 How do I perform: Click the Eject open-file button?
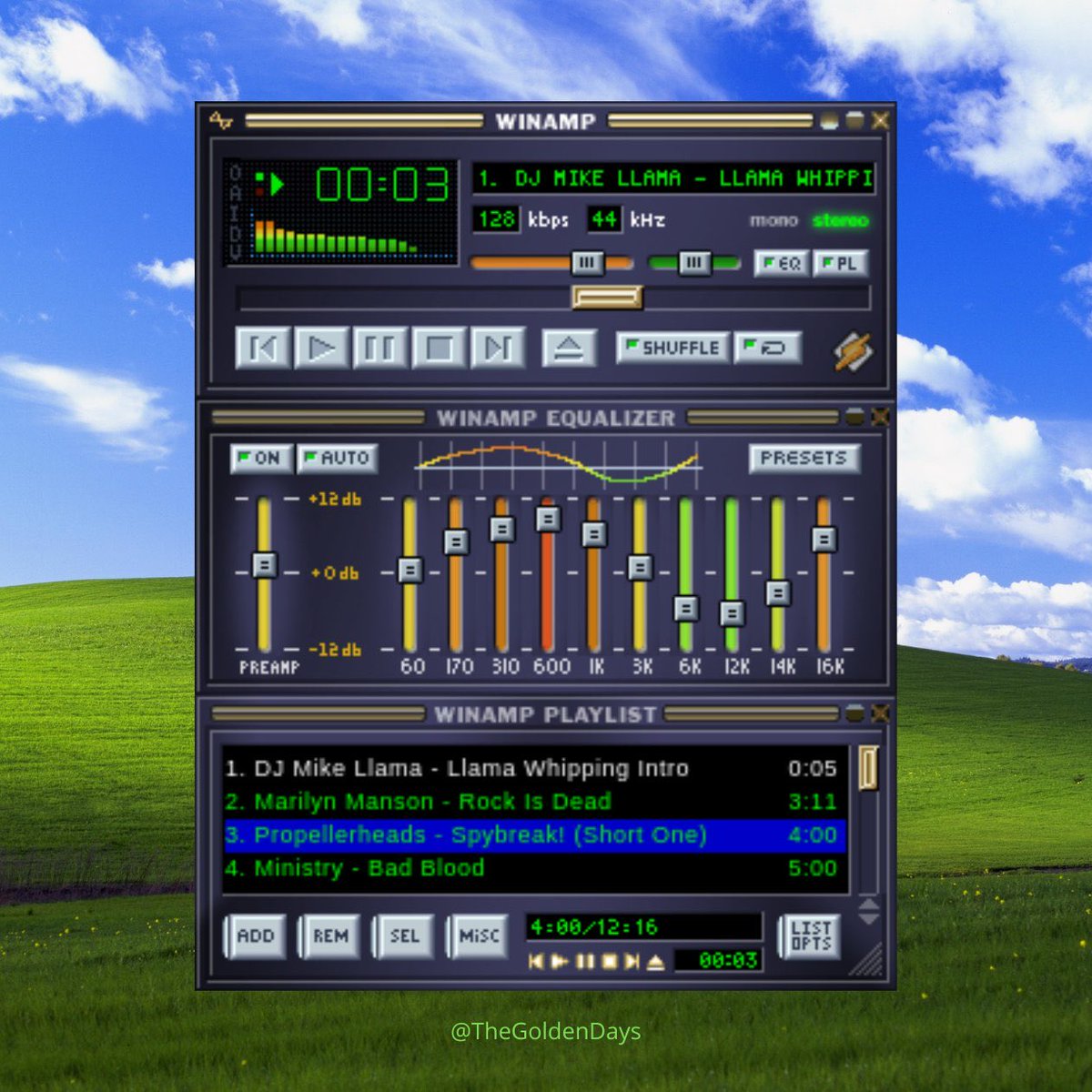point(569,349)
